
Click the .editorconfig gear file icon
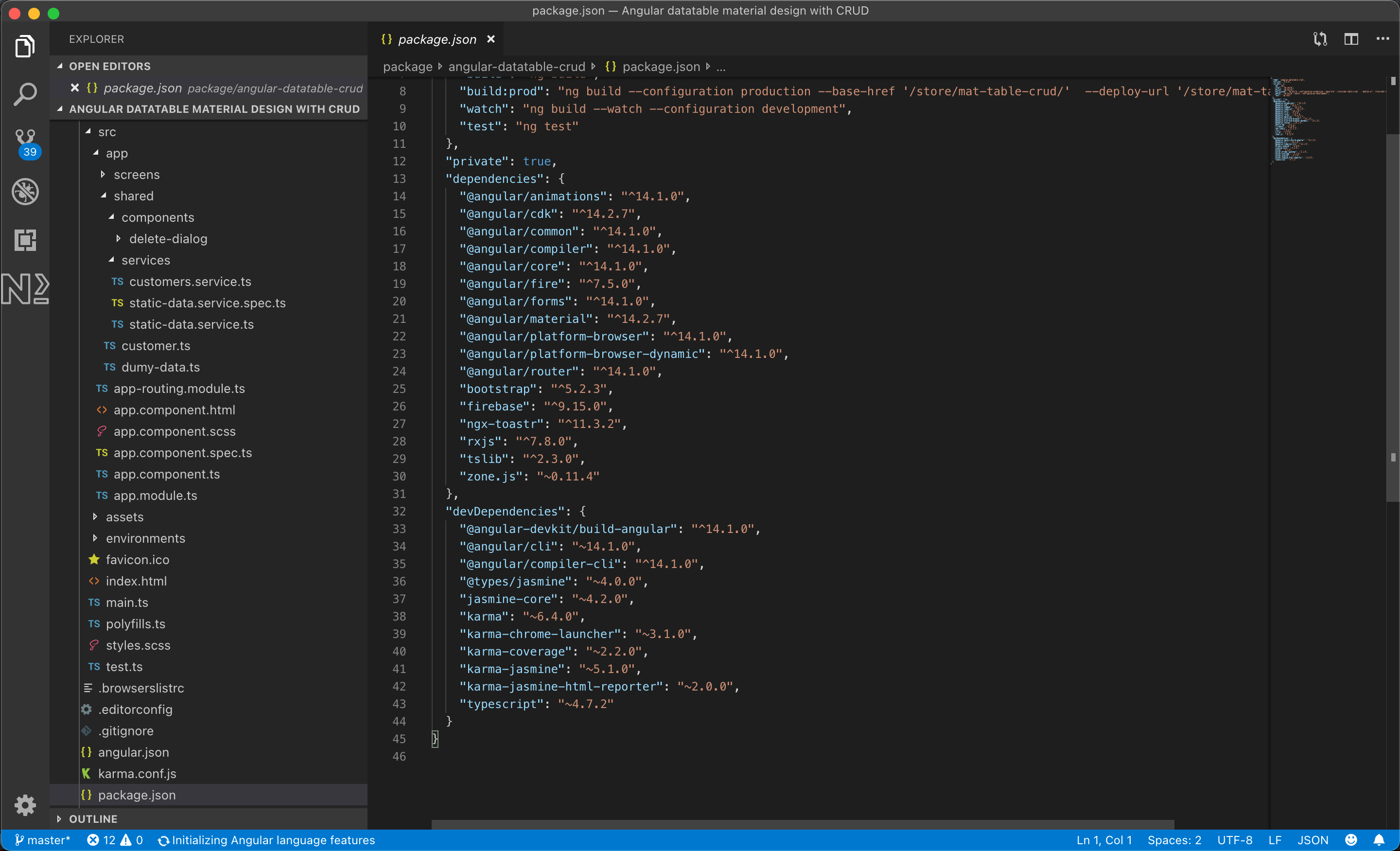coord(87,709)
